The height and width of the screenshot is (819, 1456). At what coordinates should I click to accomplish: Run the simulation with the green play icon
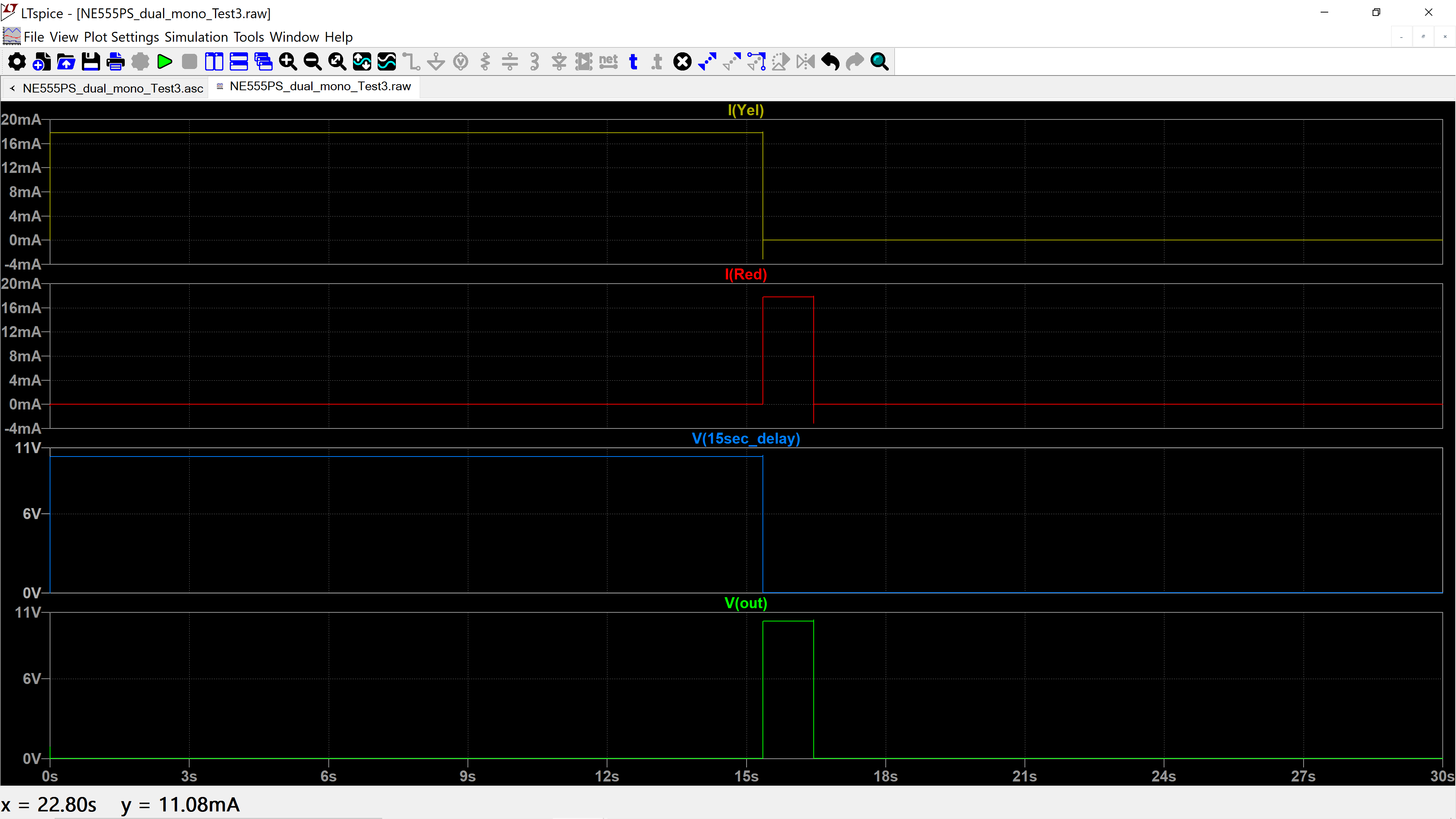click(165, 61)
